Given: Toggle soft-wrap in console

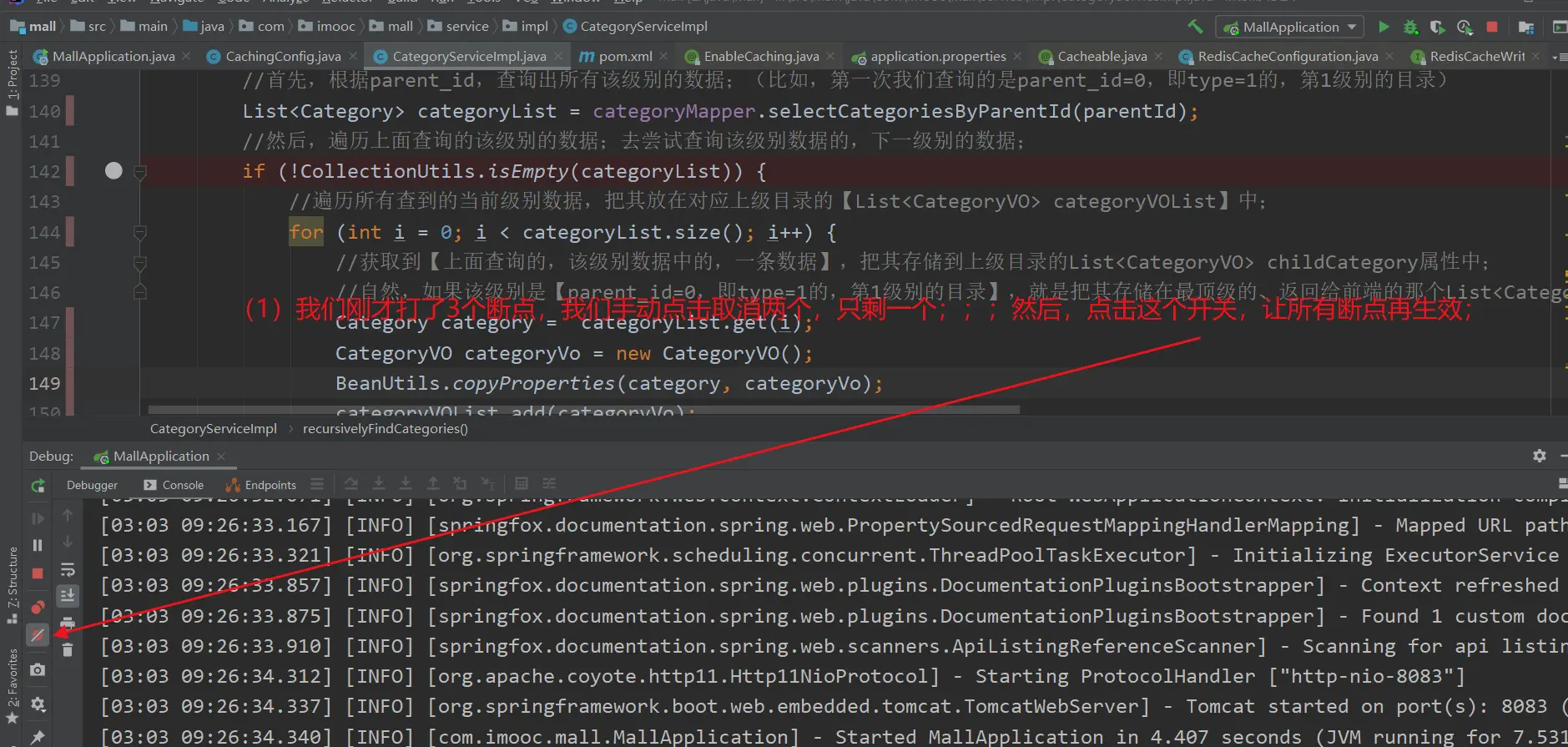Looking at the screenshot, I should pos(68,570).
